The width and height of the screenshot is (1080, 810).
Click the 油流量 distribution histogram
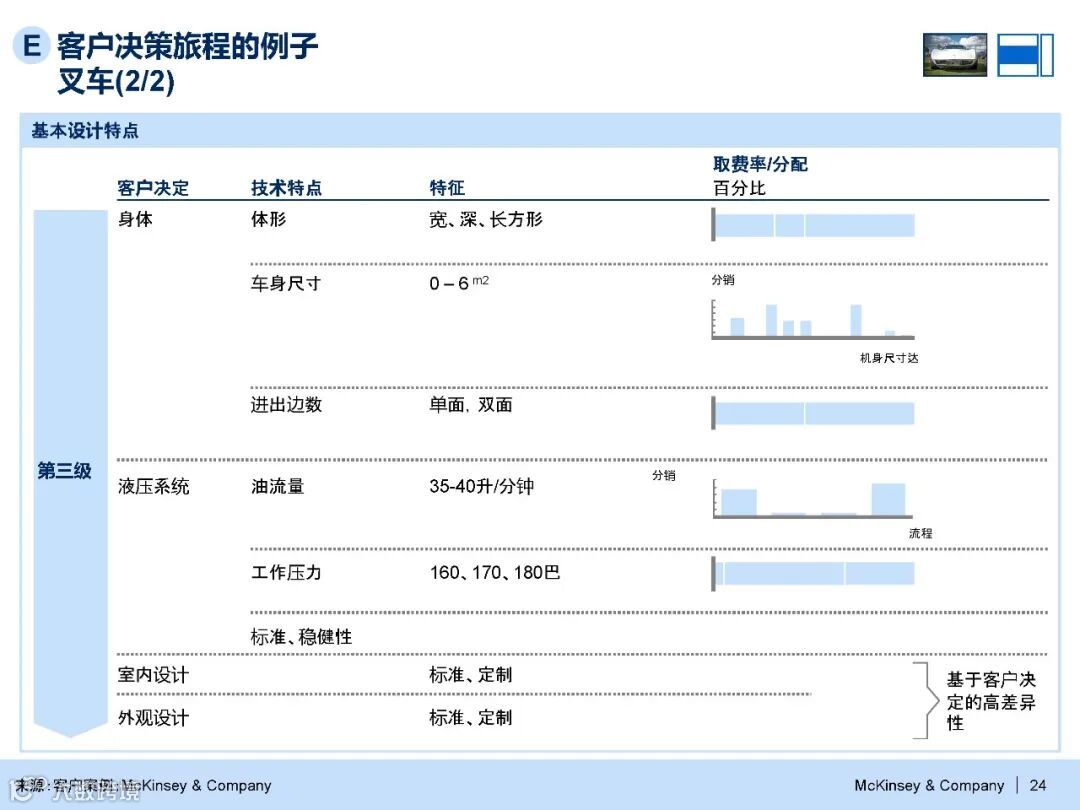pyautogui.click(x=813, y=499)
